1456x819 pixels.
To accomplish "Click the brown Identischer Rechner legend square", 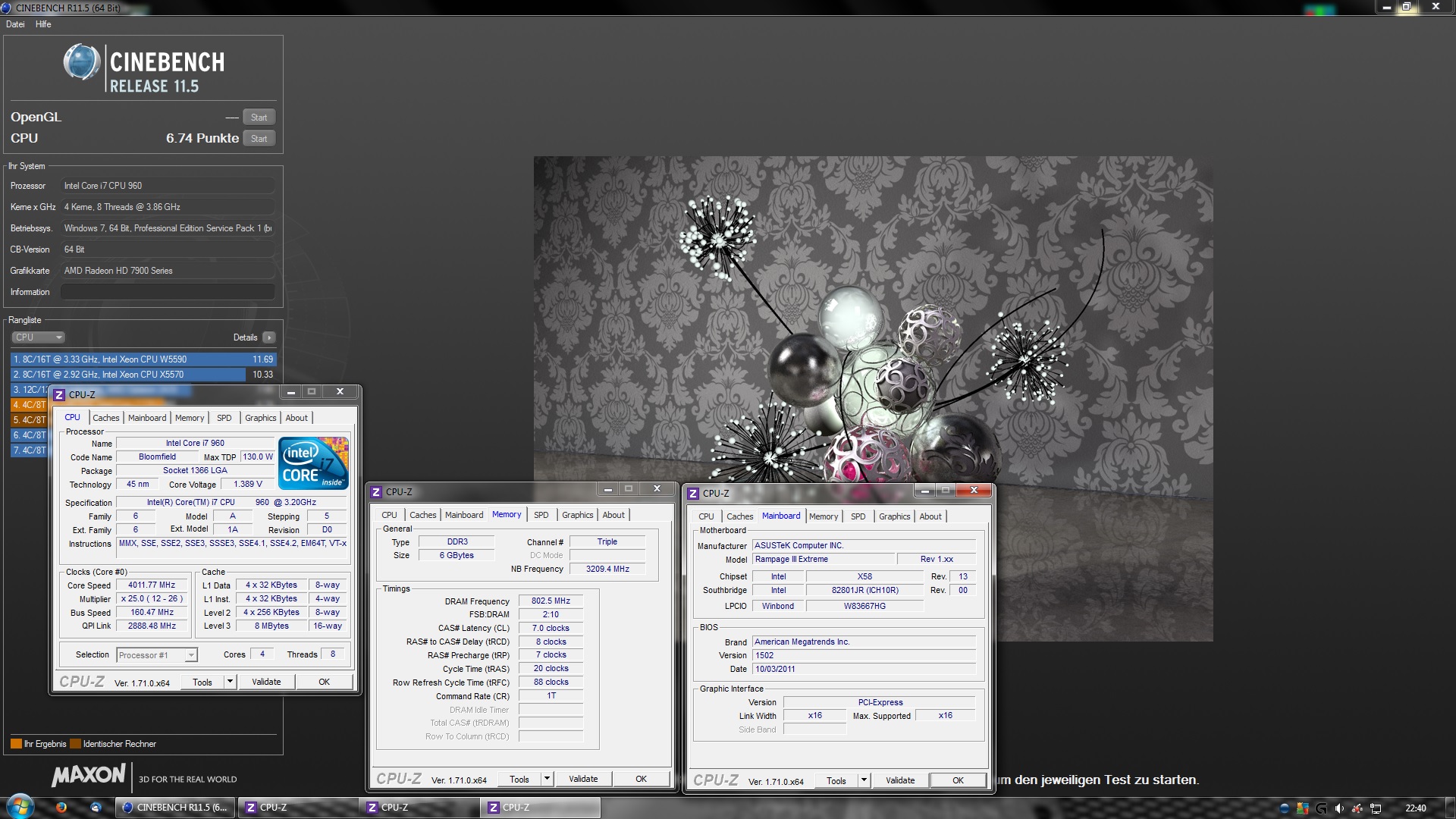I will click(75, 744).
